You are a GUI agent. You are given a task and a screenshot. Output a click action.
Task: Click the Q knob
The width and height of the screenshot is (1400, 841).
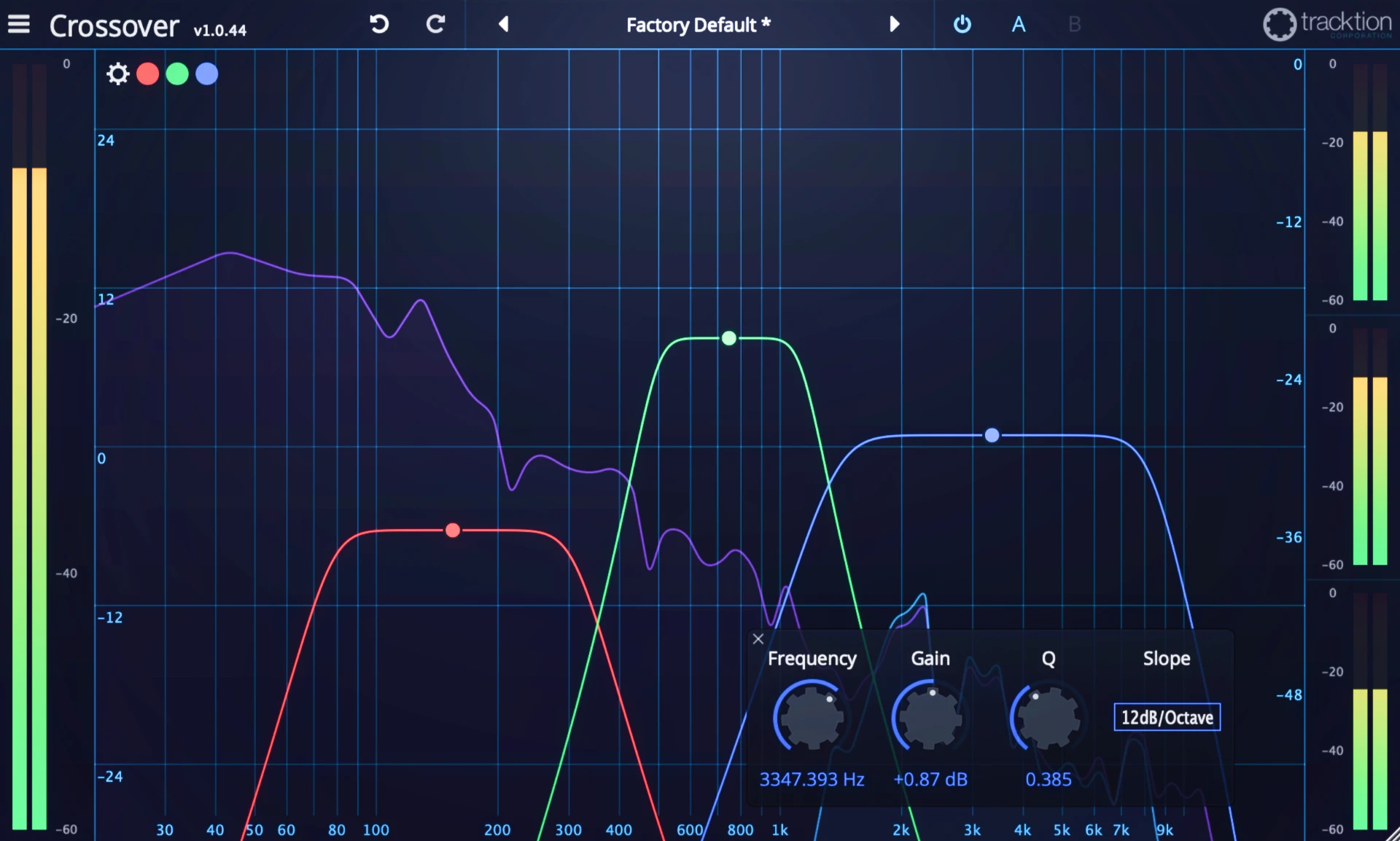point(1049,717)
